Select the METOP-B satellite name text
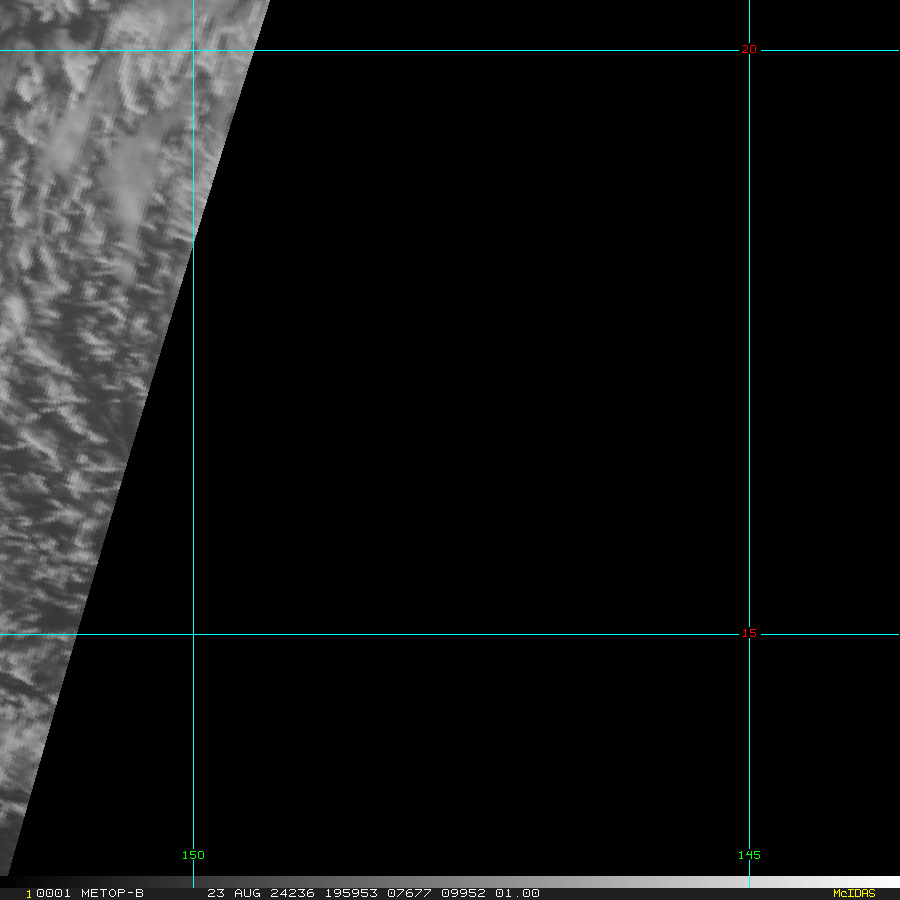Image resolution: width=900 pixels, height=900 pixels. pyautogui.click(x=112, y=893)
